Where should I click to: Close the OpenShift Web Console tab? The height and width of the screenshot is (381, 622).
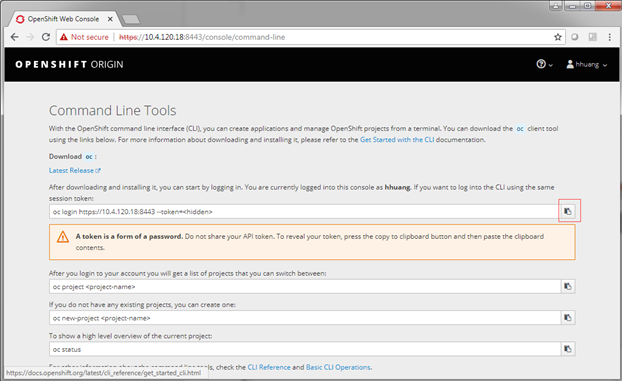click(x=110, y=19)
